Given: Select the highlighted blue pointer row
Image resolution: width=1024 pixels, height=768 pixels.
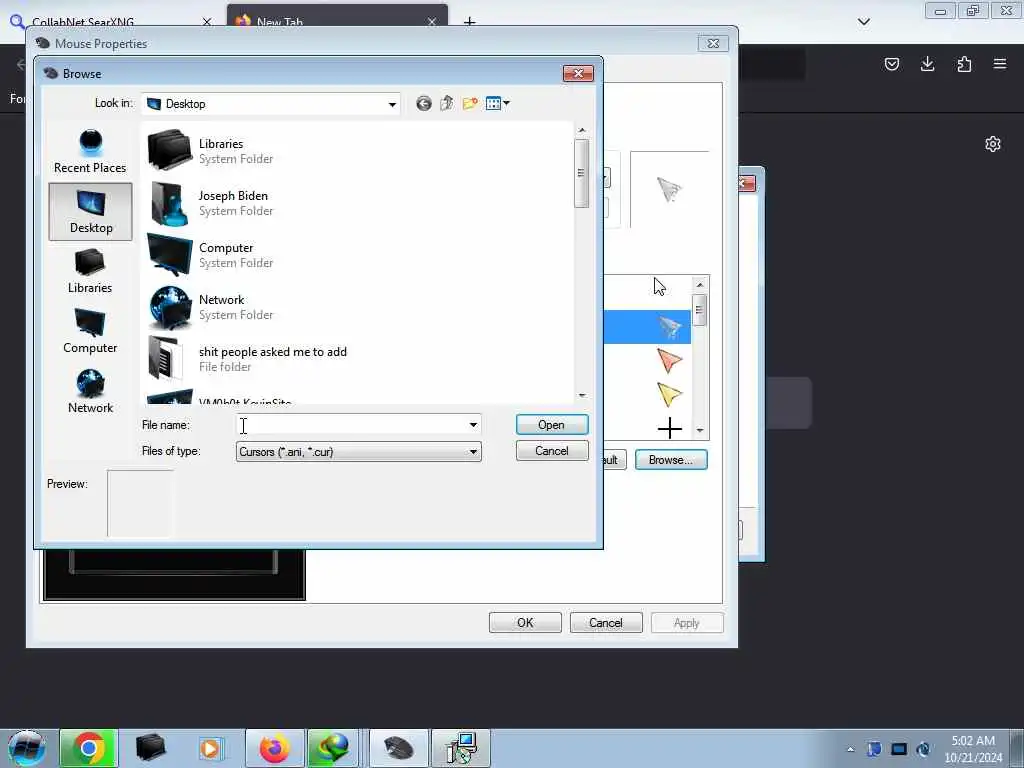Looking at the screenshot, I should coord(647,327).
